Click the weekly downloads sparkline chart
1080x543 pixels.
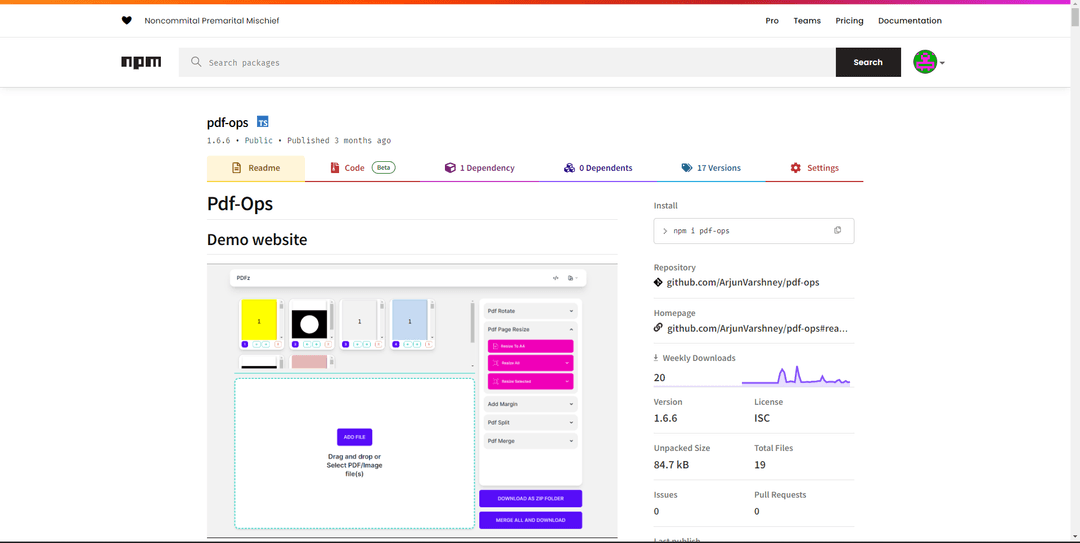796,376
